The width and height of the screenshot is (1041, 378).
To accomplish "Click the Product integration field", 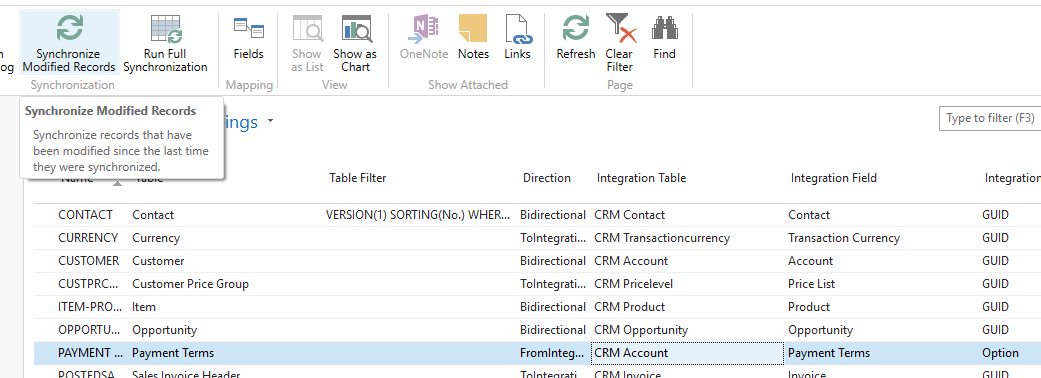I will [x=809, y=307].
